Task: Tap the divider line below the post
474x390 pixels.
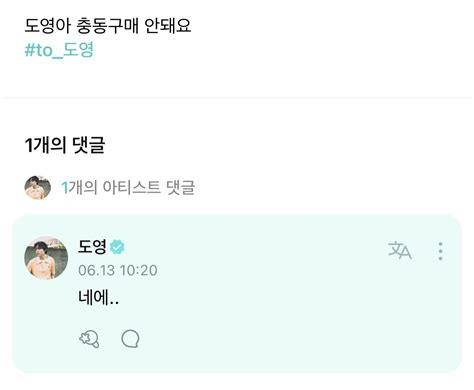Action: pyautogui.click(x=237, y=98)
